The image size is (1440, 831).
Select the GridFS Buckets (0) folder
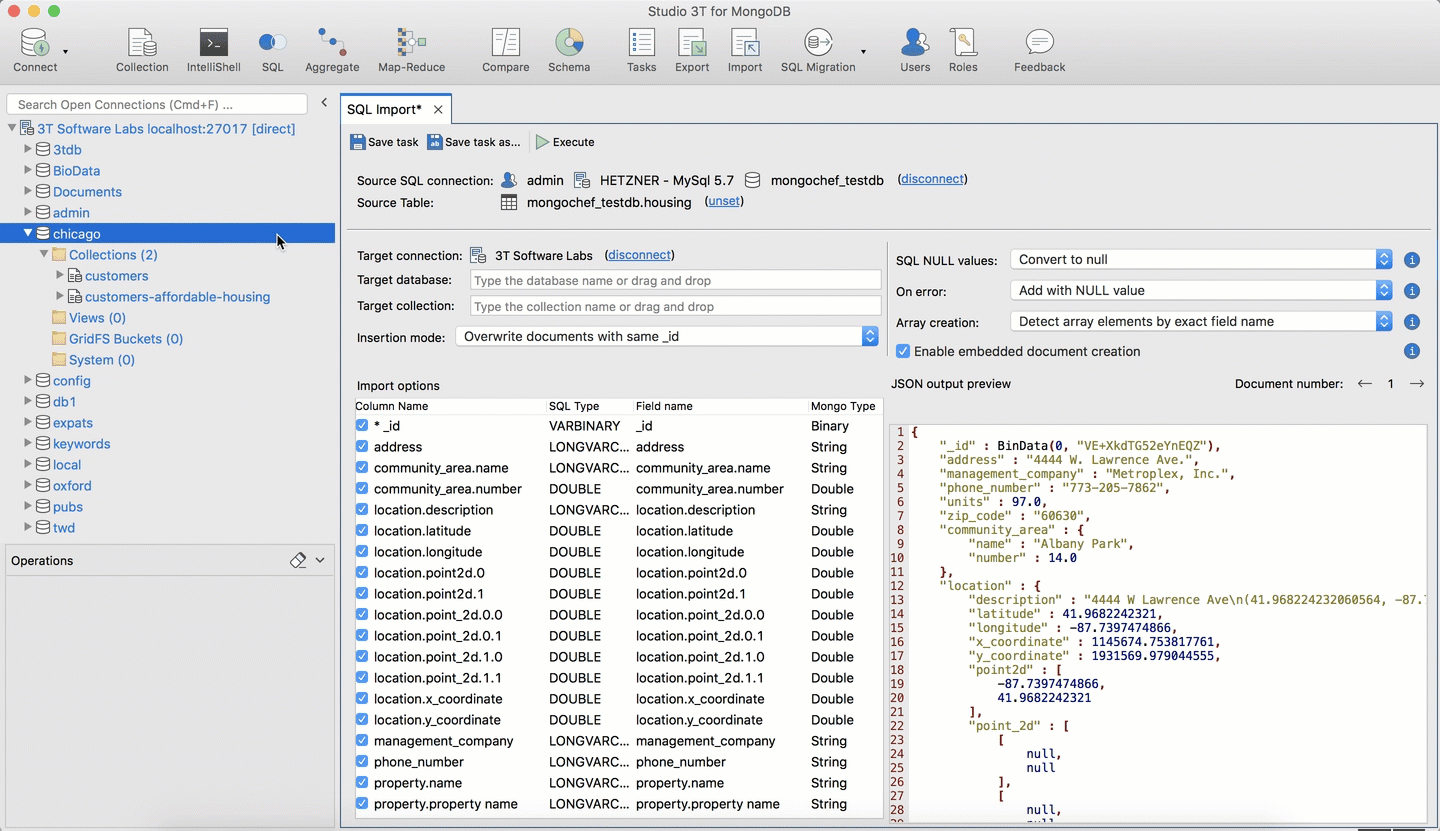(126, 338)
